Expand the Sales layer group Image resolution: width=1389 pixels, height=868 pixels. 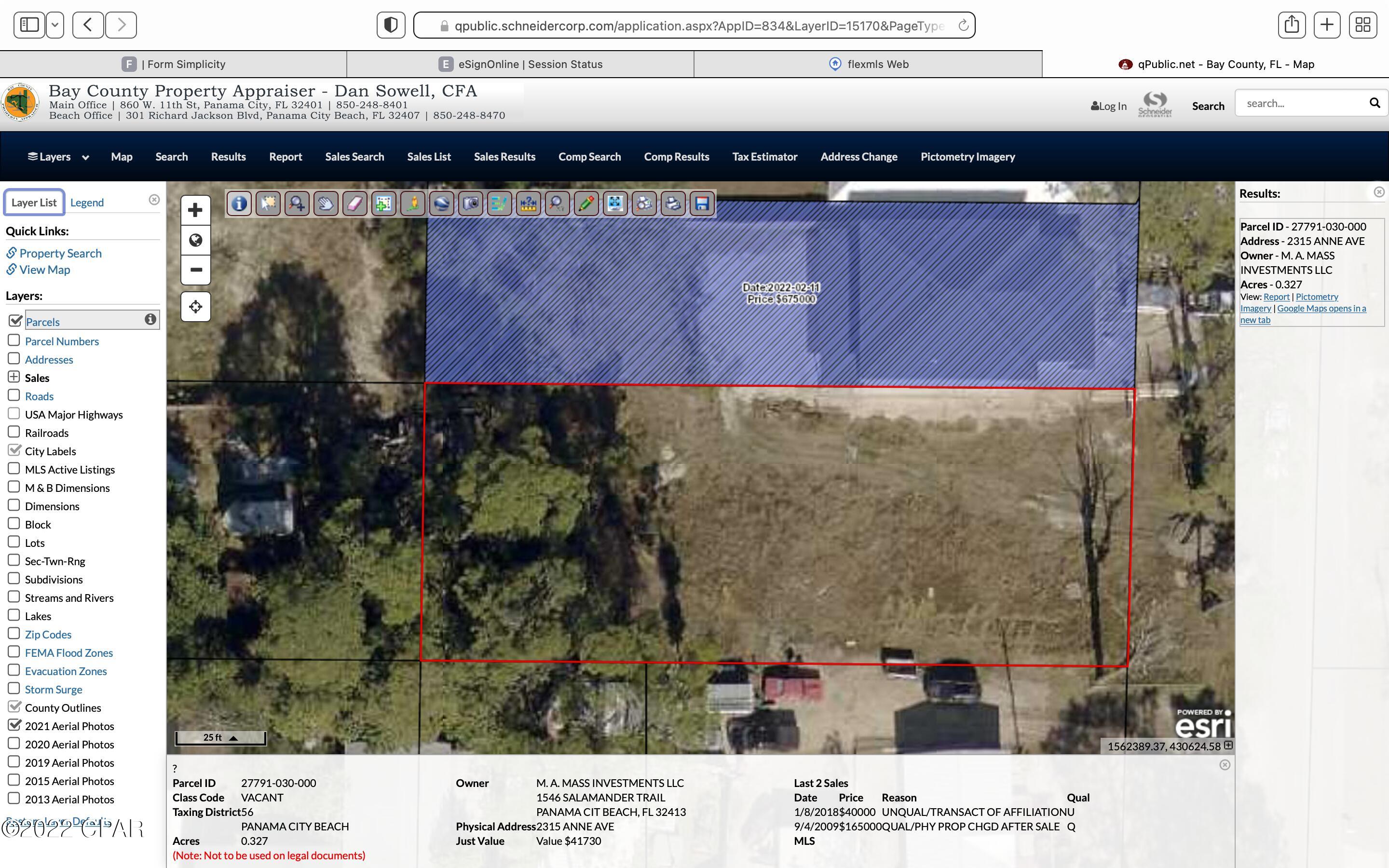coord(14,377)
